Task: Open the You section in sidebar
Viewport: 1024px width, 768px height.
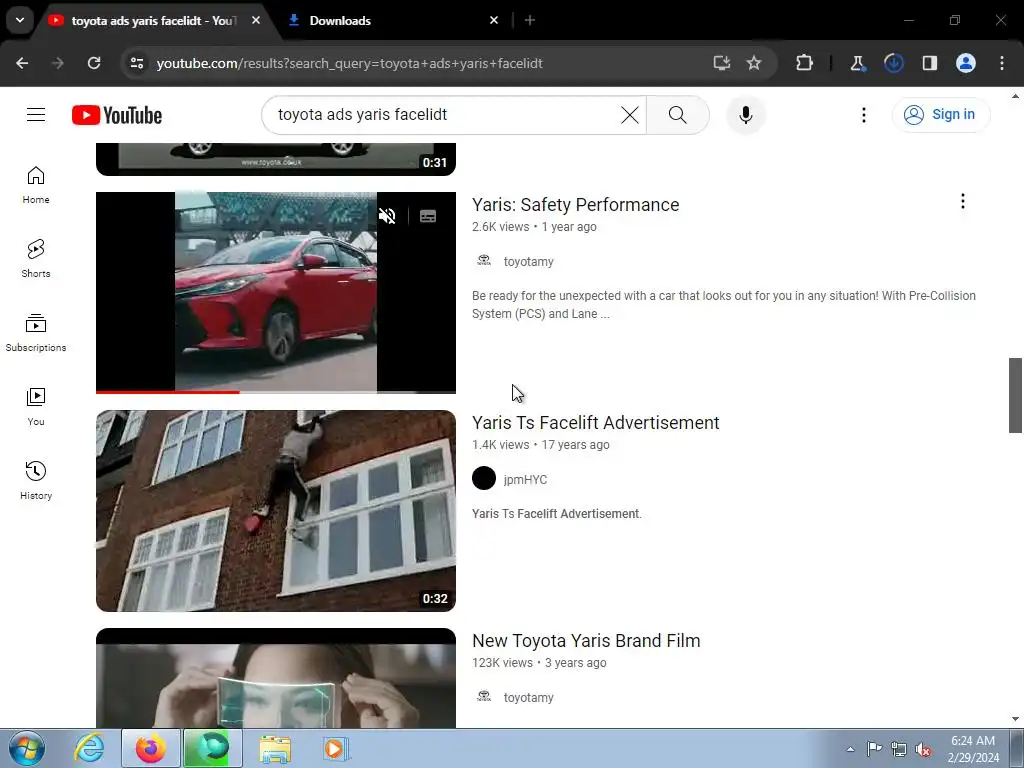Action: point(36,406)
